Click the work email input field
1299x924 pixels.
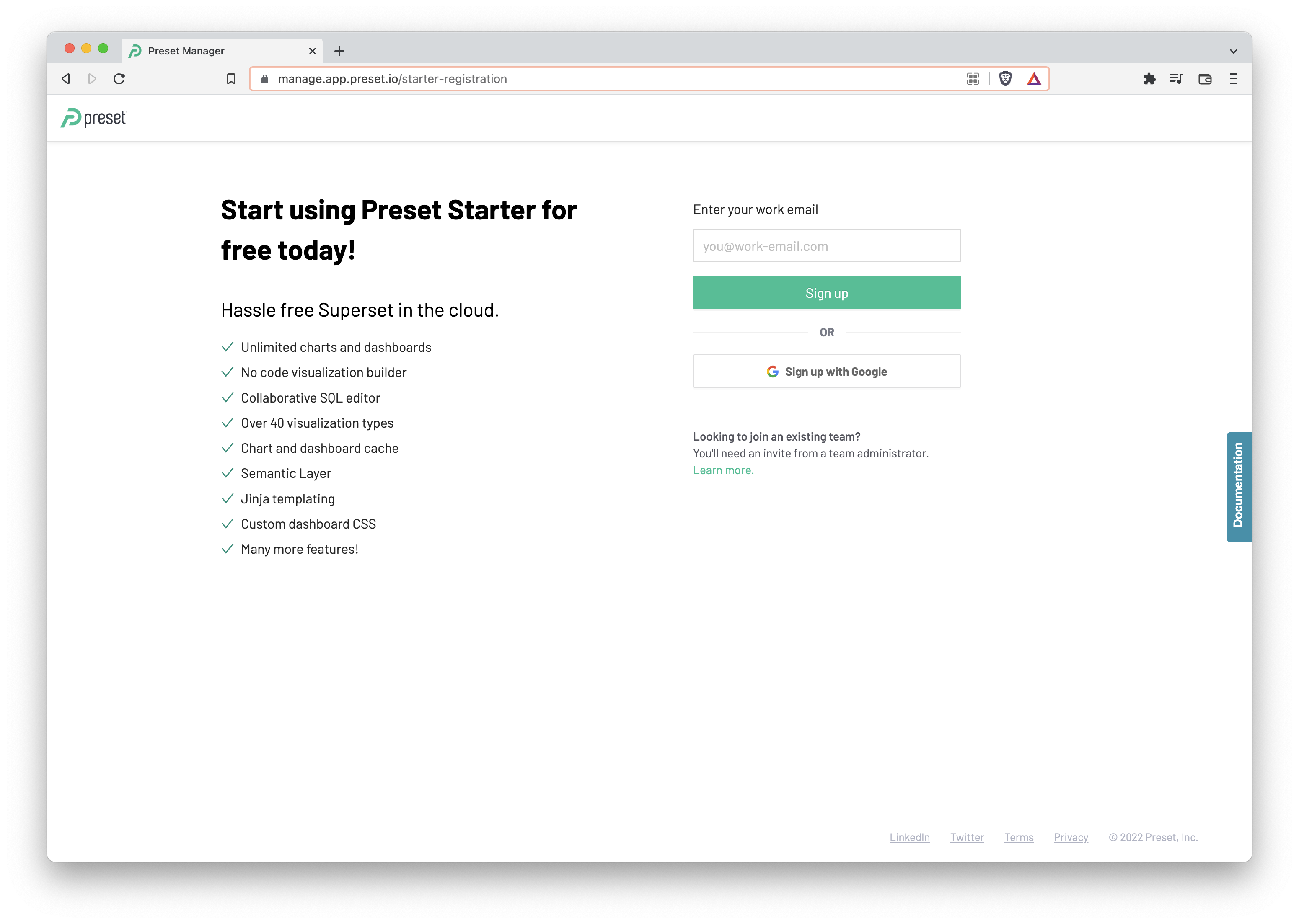coord(826,246)
